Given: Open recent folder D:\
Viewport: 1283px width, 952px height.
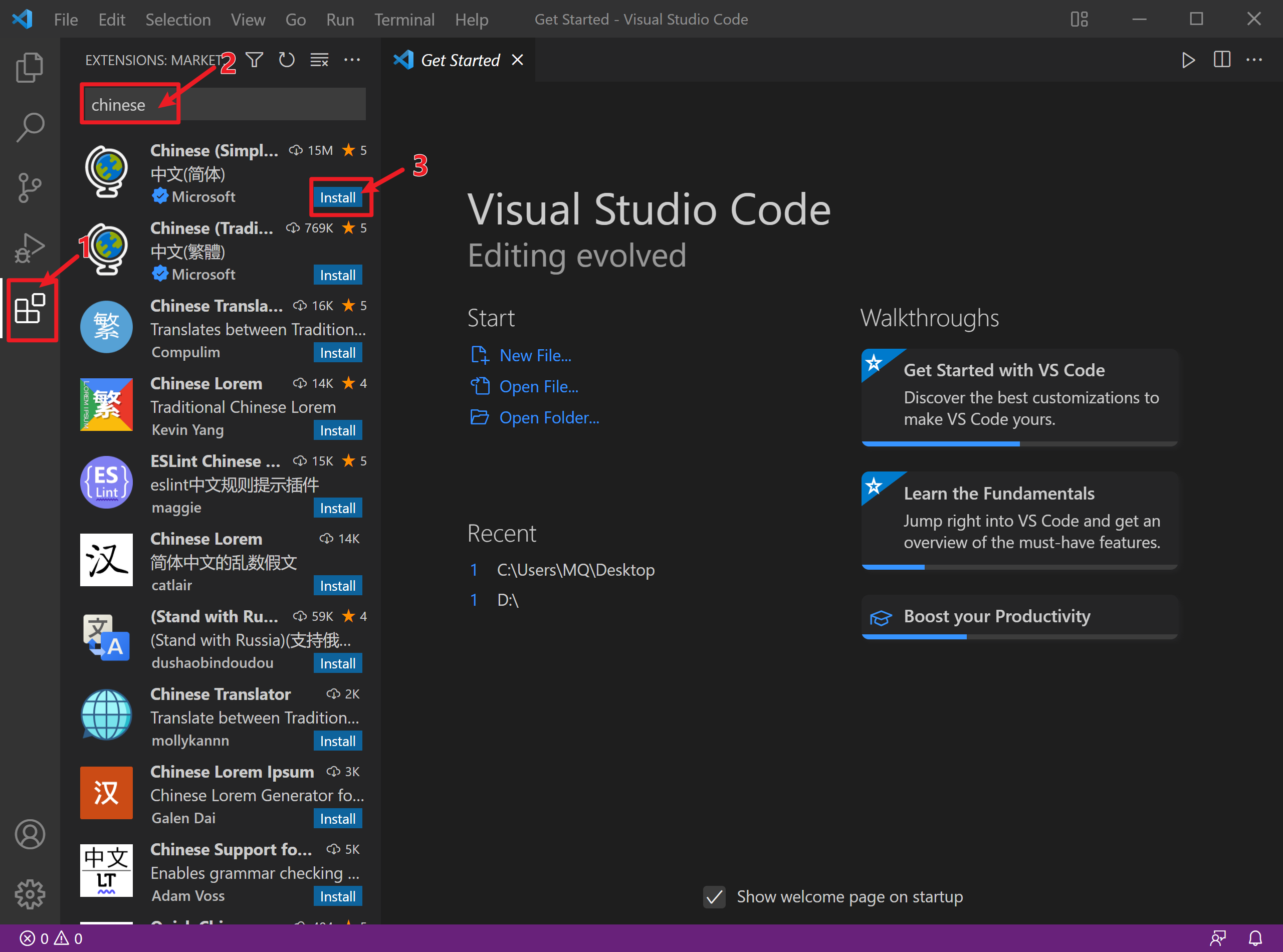Looking at the screenshot, I should pyautogui.click(x=507, y=600).
